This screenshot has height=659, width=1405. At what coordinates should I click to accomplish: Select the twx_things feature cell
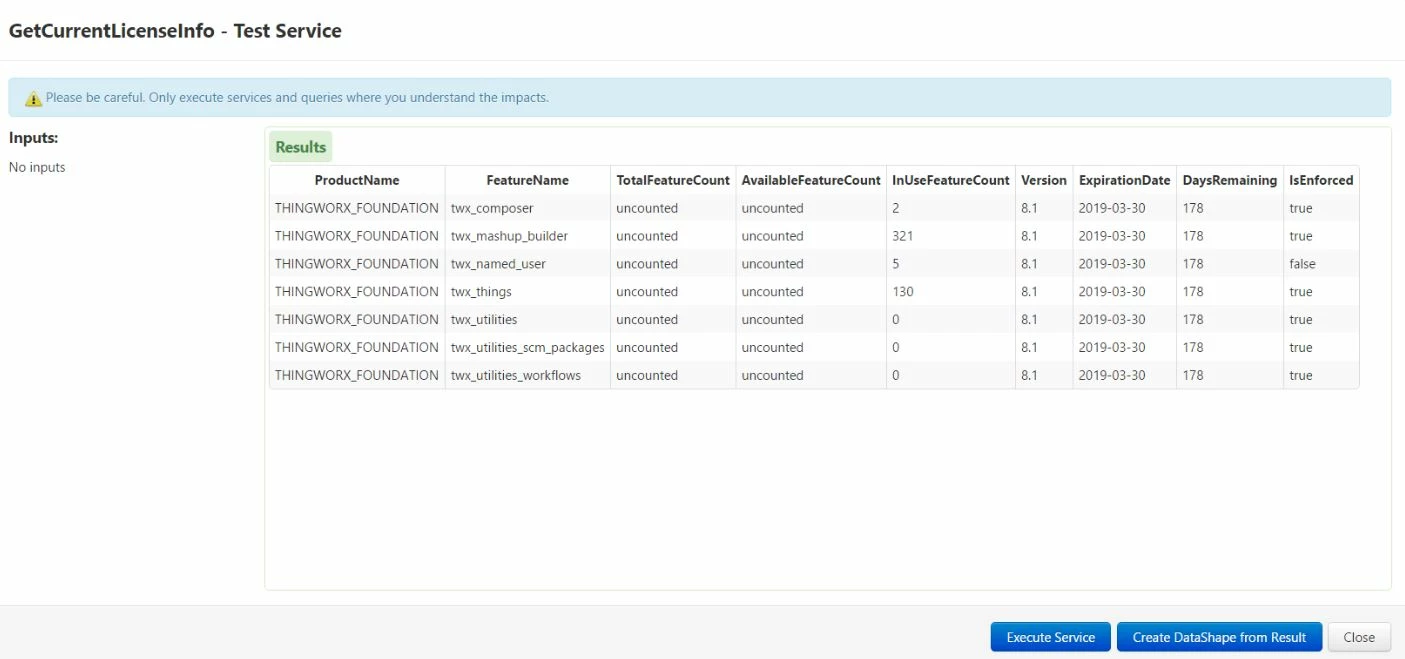point(528,292)
